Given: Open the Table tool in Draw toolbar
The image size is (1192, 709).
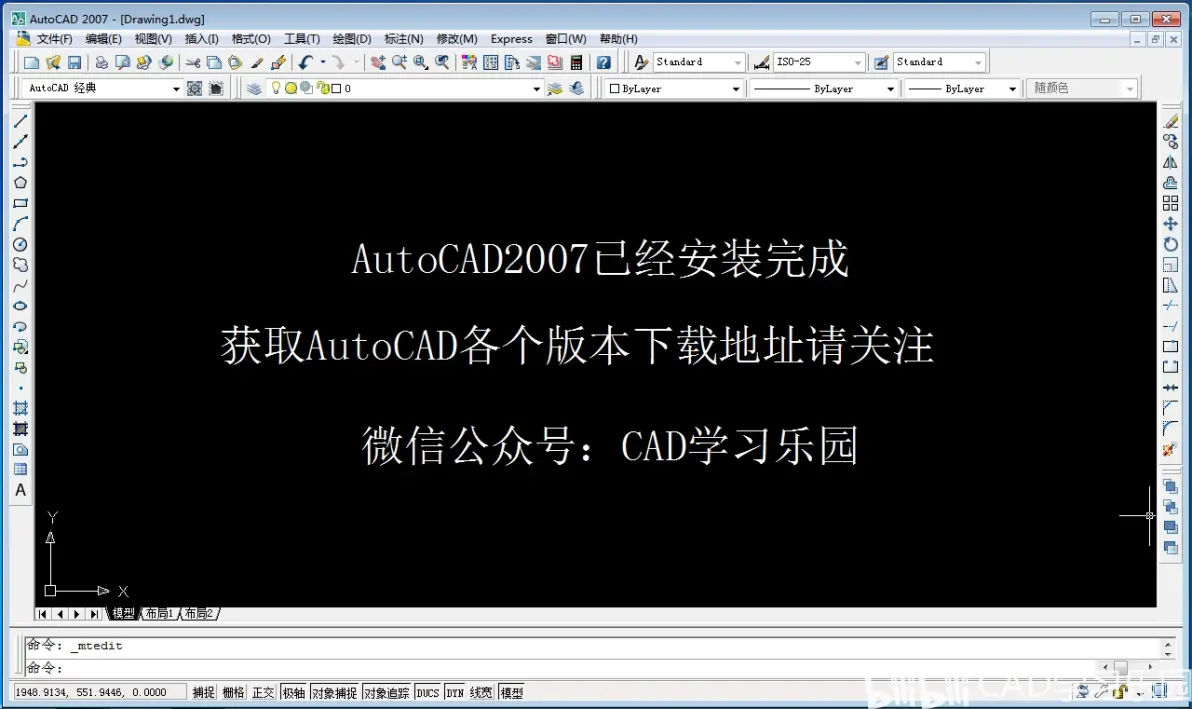Looking at the screenshot, I should [x=21, y=470].
